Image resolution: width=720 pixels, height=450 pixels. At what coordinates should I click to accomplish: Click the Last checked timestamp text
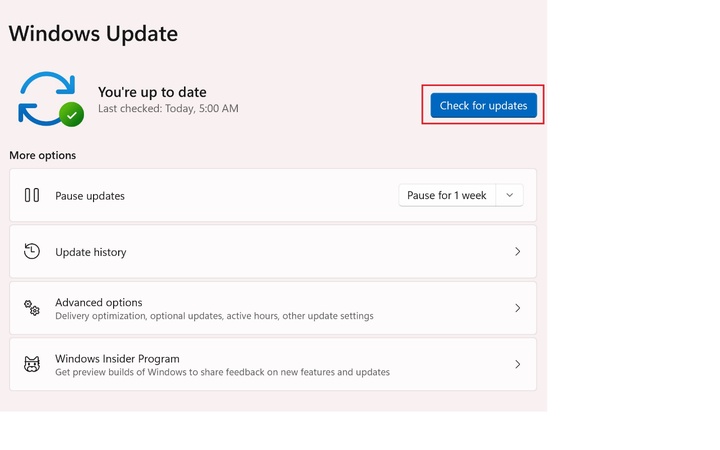point(168,108)
